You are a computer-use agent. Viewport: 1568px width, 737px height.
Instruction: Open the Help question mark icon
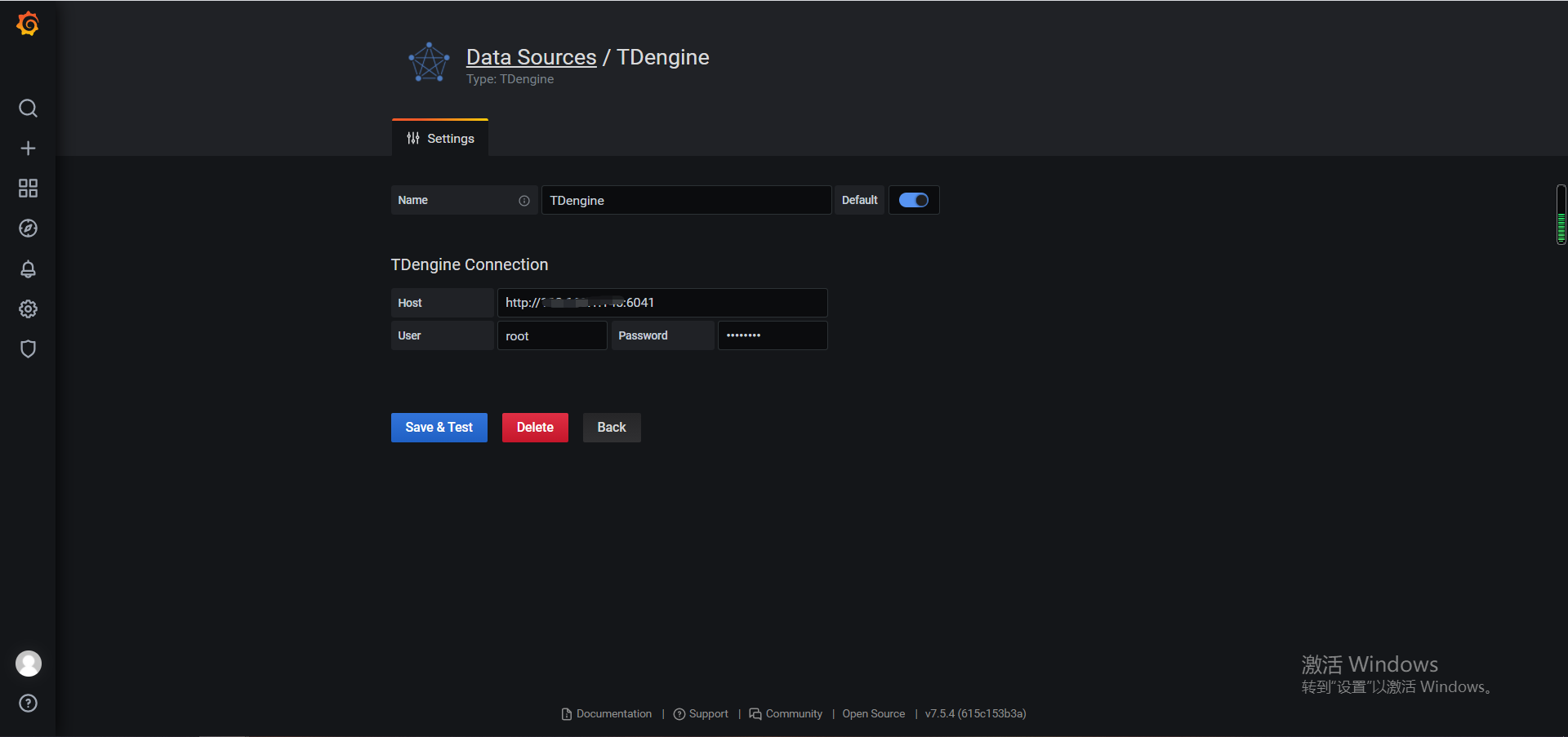[x=28, y=703]
